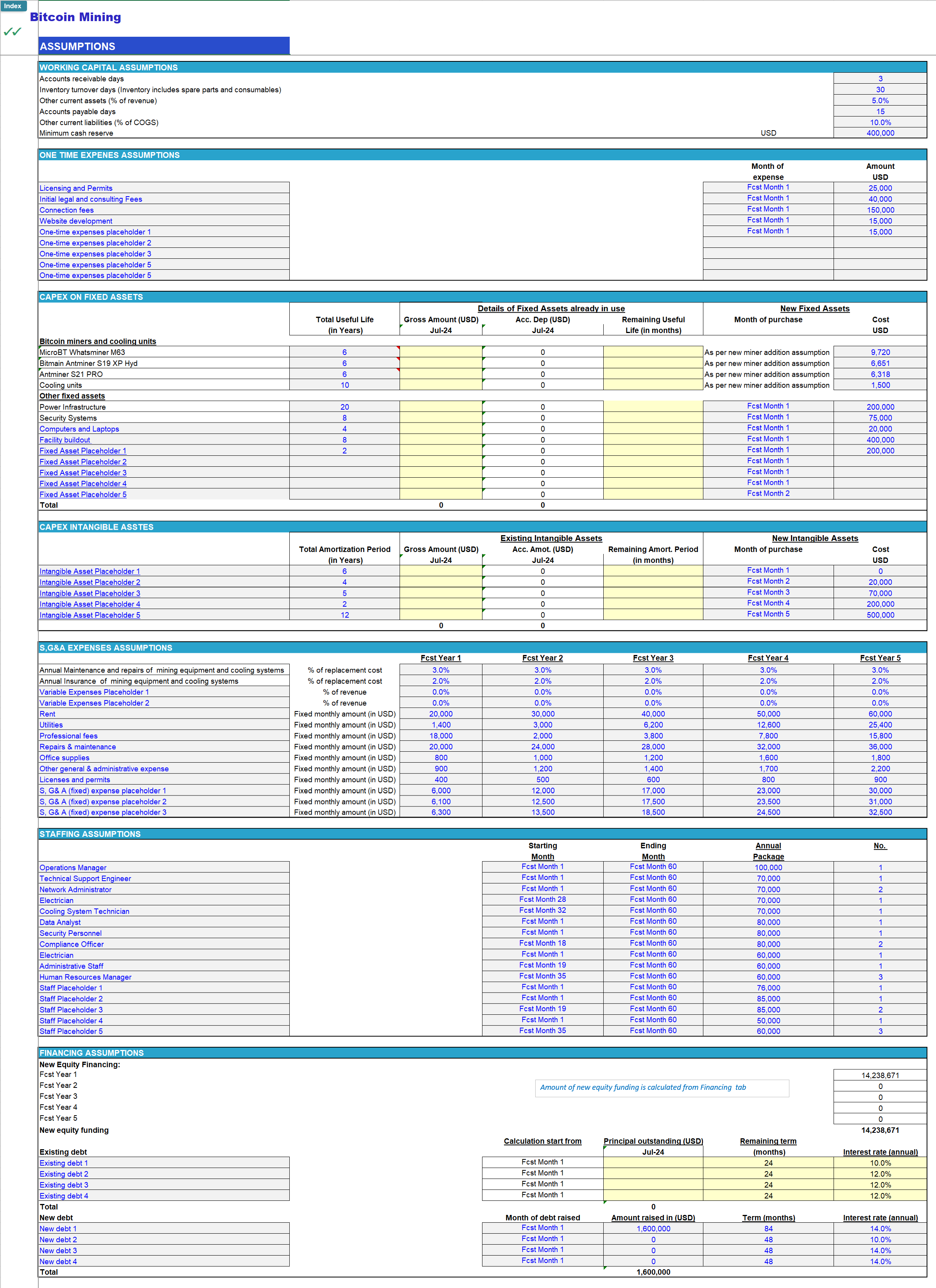Image resolution: width=936 pixels, height=1288 pixels.
Task: Select Staff Placeholder 3 starting month Fcst Month 19
Action: [542, 1009]
